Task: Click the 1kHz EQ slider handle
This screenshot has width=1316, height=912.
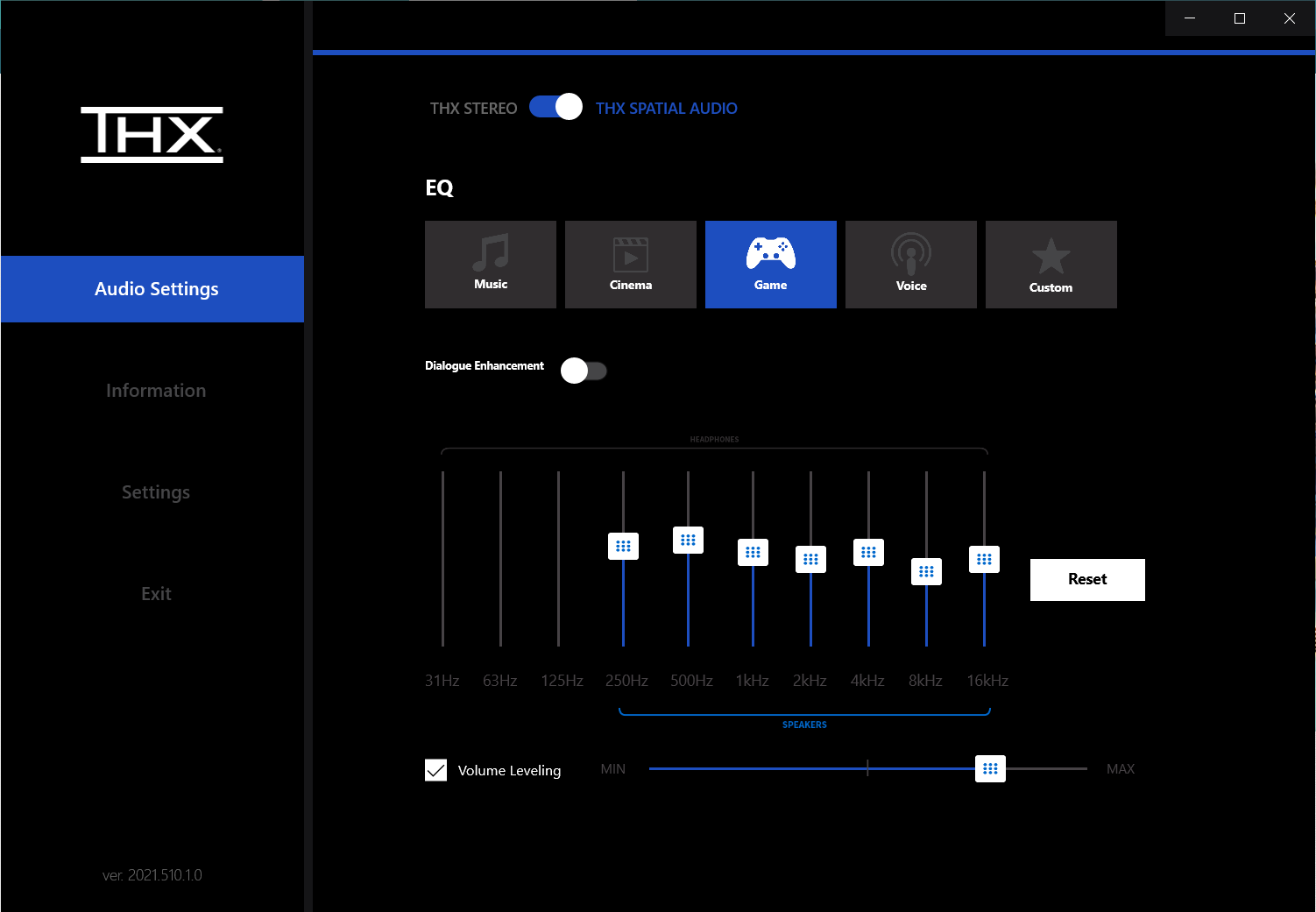Action: point(753,552)
